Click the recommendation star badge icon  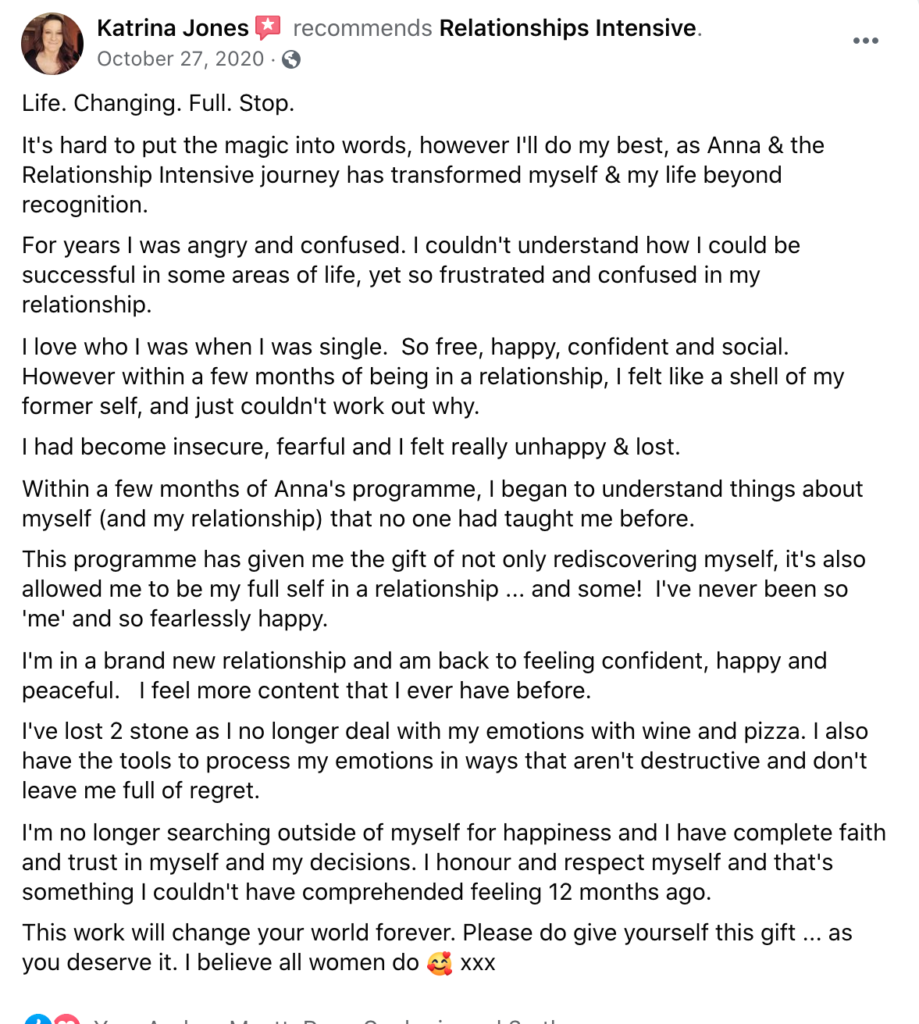click(x=268, y=28)
